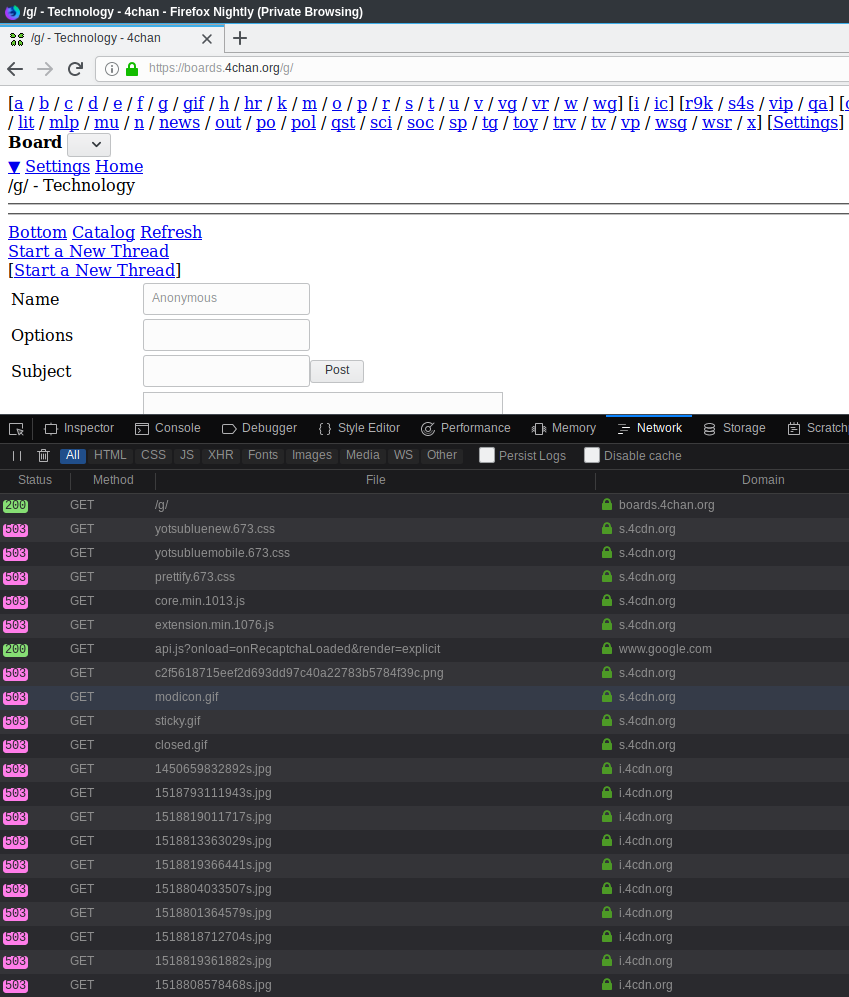The width and height of the screenshot is (849, 997).
Task: Filter network requests by Images
Action: [312, 455]
